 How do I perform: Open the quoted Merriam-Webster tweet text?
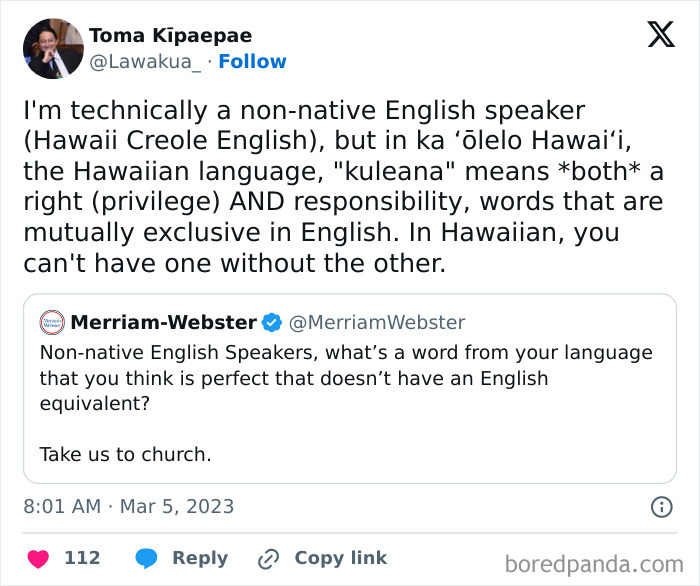click(345, 379)
